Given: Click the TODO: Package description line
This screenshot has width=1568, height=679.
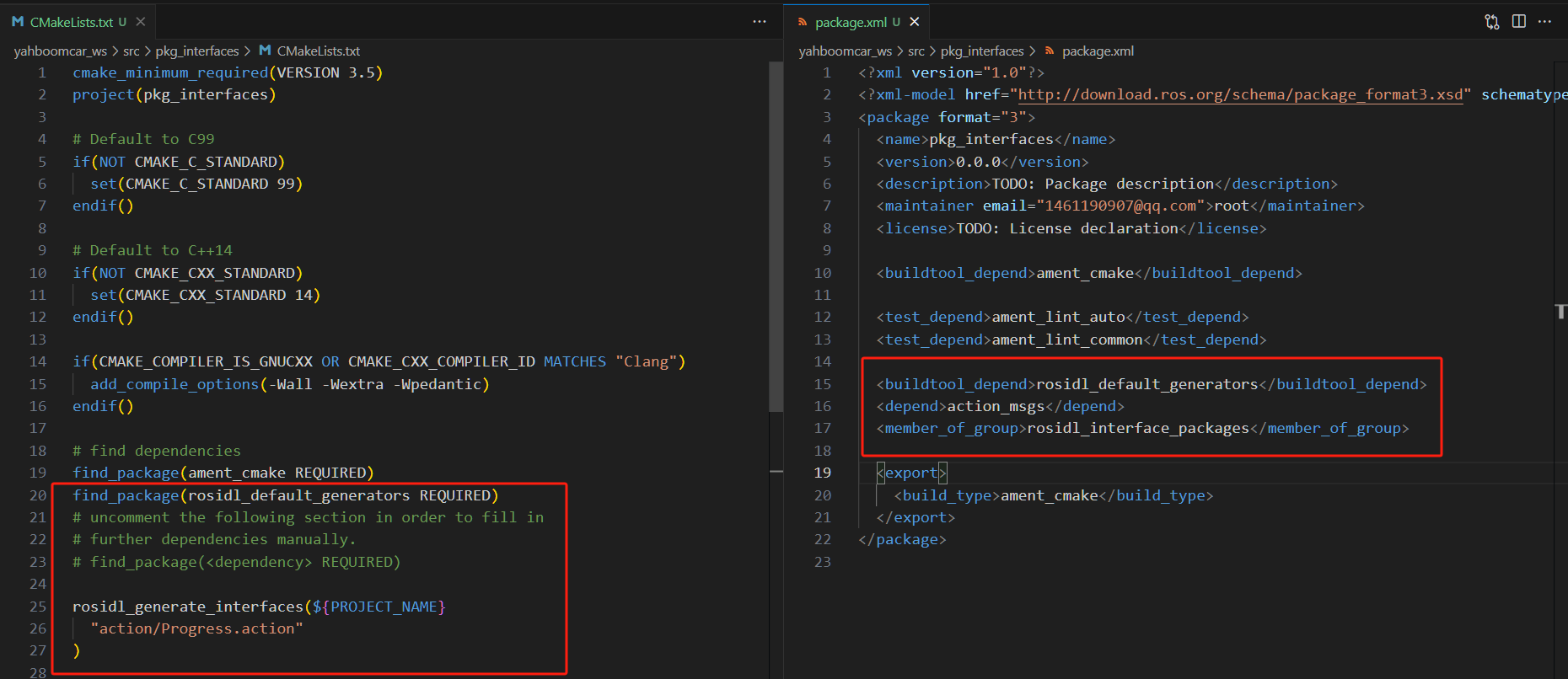Looking at the screenshot, I should tap(1107, 184).
